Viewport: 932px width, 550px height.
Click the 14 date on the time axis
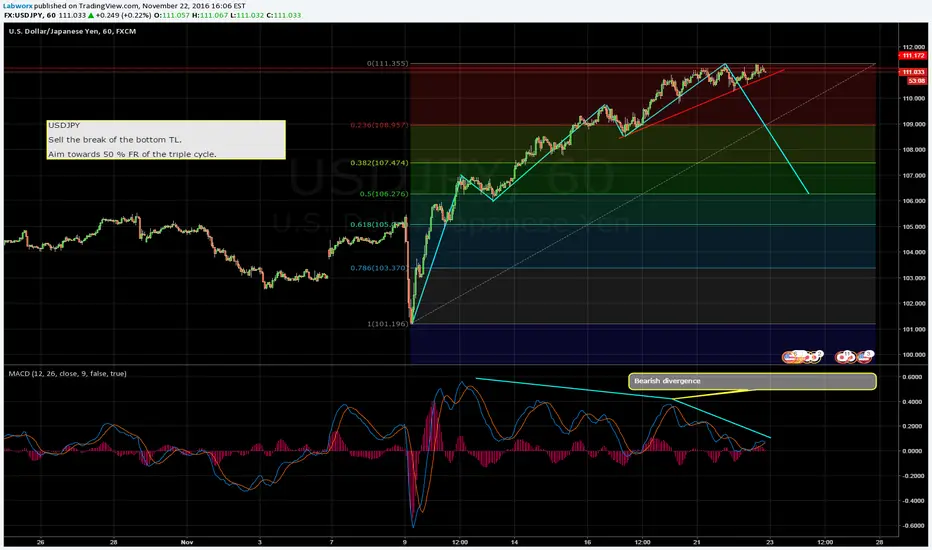[514, 542]
